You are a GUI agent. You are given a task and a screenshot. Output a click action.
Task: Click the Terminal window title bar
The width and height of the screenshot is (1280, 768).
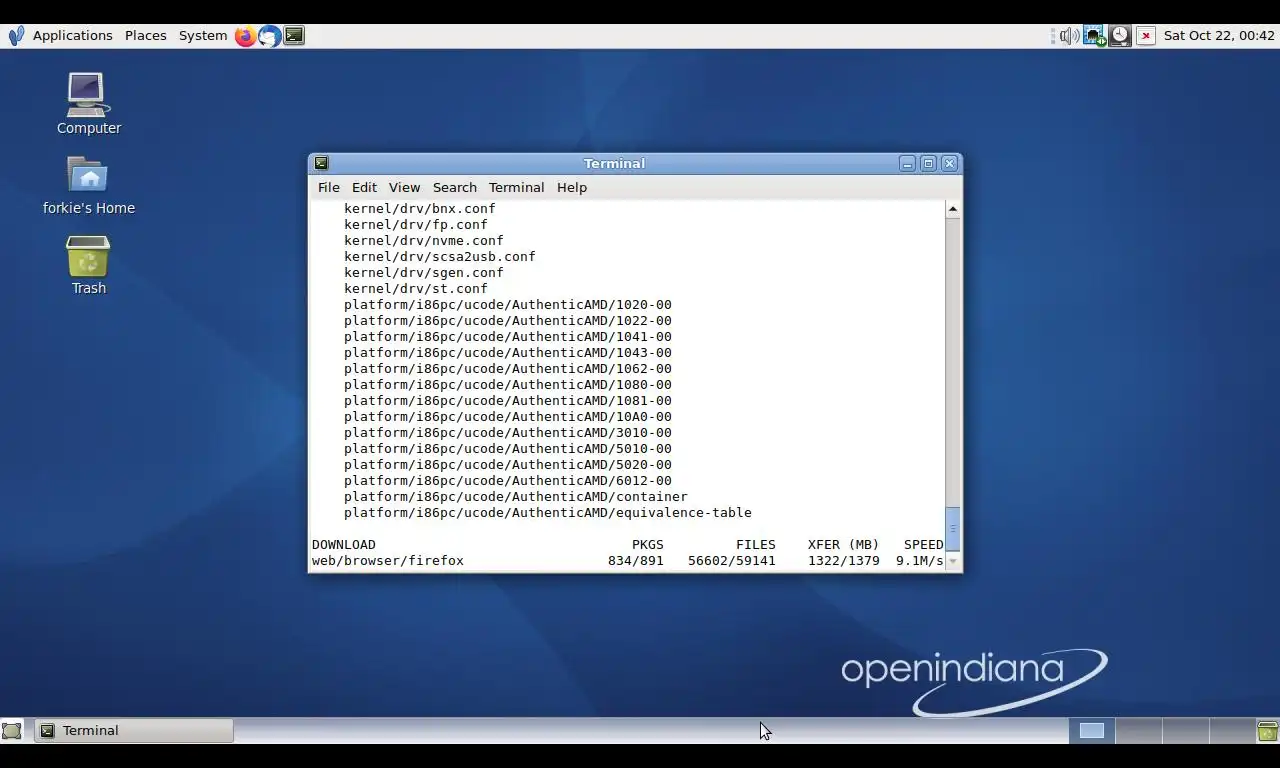coord(614,163)
